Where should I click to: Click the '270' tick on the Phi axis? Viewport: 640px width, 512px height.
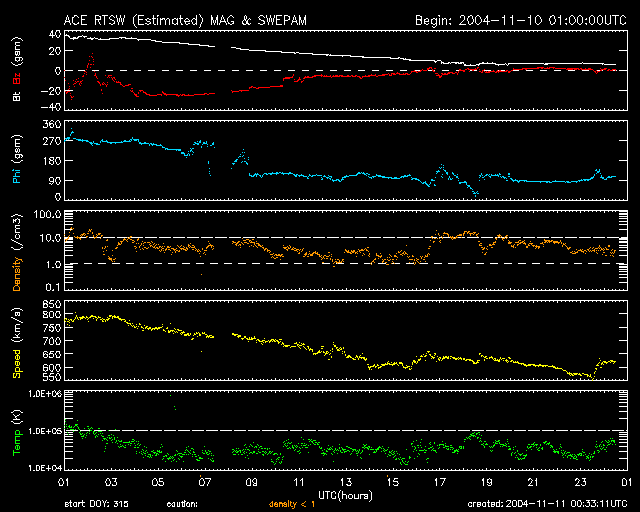coord(52,142)
